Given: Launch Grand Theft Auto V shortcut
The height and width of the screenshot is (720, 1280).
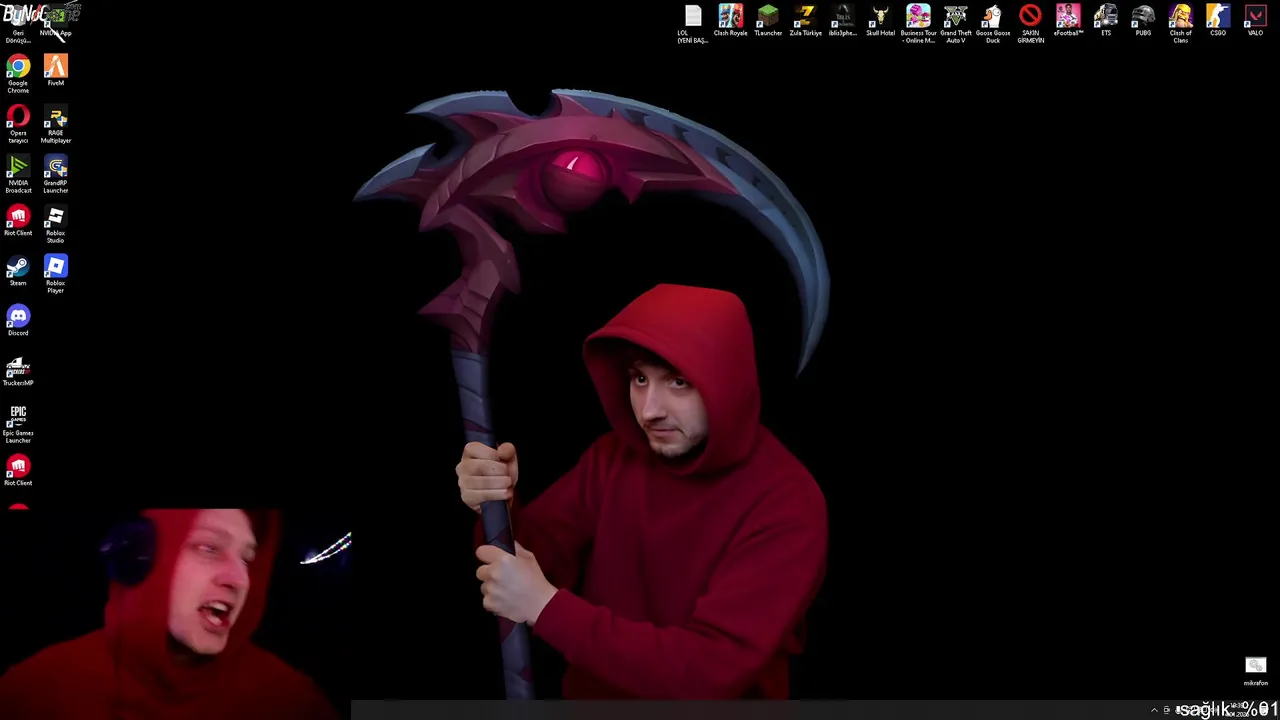Looking at the screenshot, I should point(956,22).
